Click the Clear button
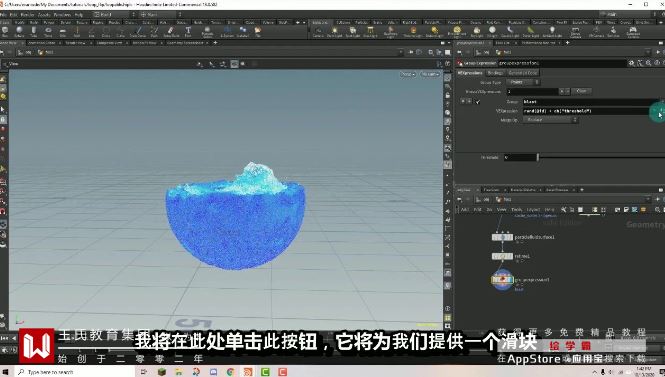Screen dimensions: 665x377 pos(581,91)
